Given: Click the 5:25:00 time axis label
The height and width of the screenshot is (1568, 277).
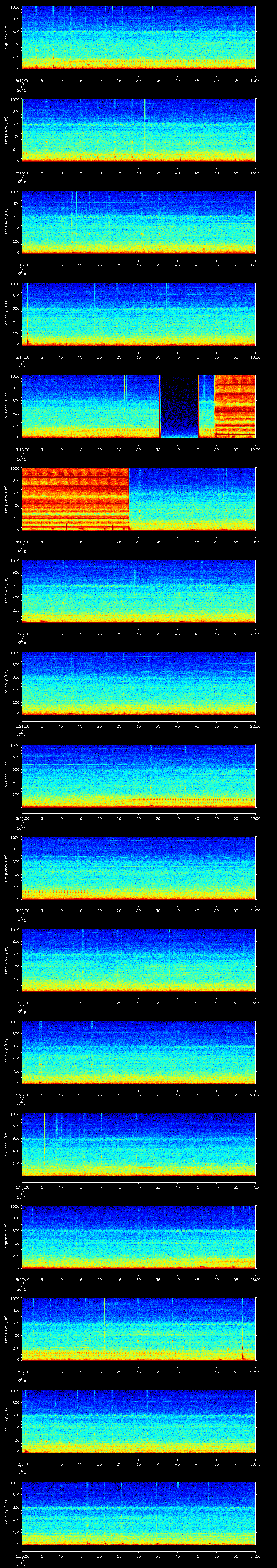Looking at the screenshot, I should [22, 1095].
